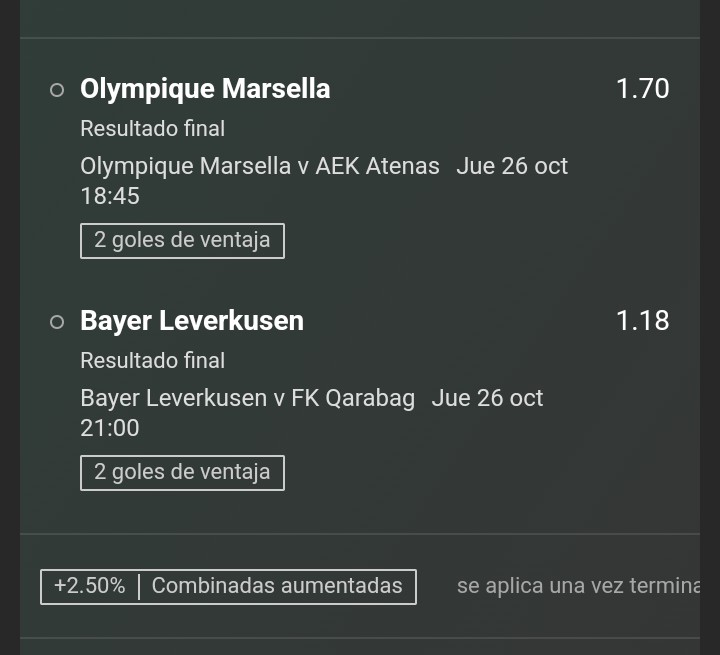
Task: Select the Bayer Leverkusen selection title
Action: pyautogui.click(x=192, y=321)
